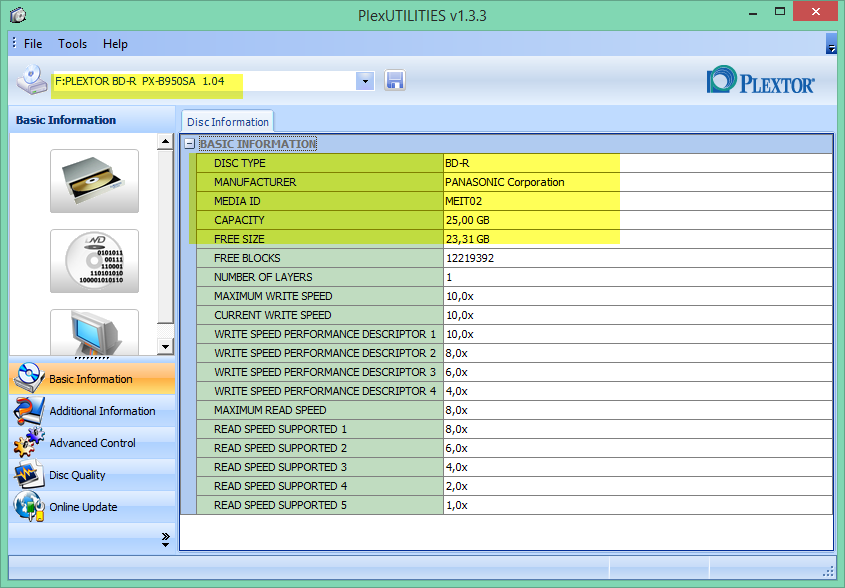Open the Additional Information section
Screen dimensions: 845x588
pyautogui.click(x=92, y=411)
